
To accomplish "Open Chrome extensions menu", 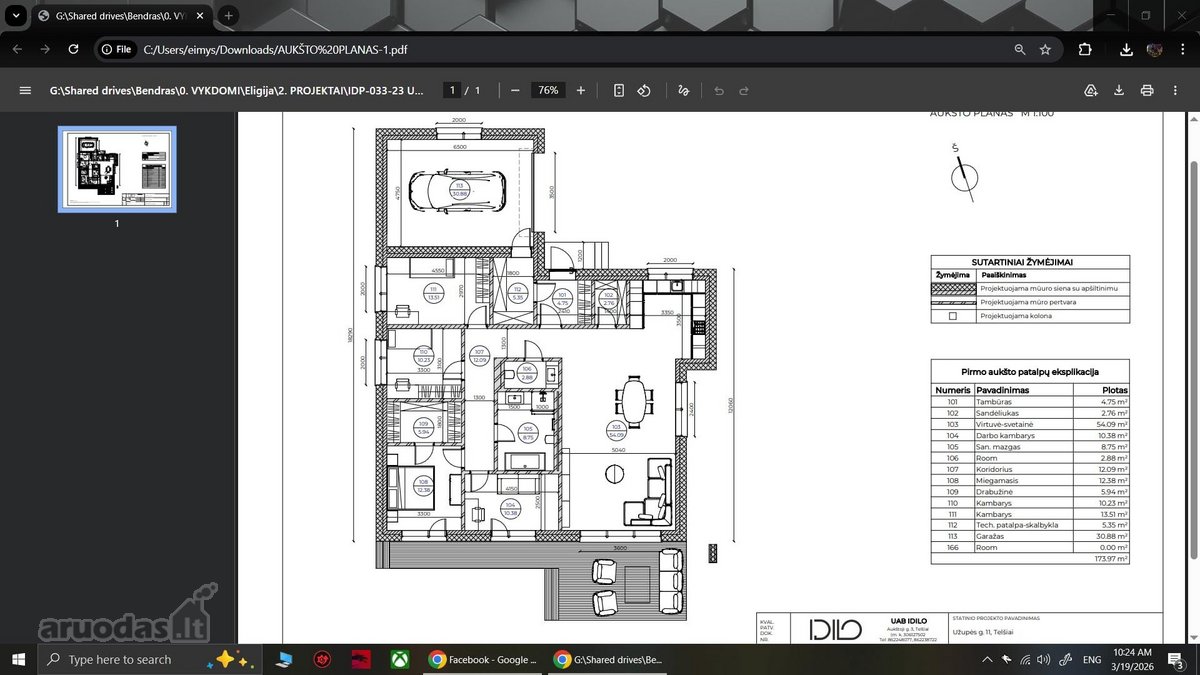I will (x=1085, y=49).
